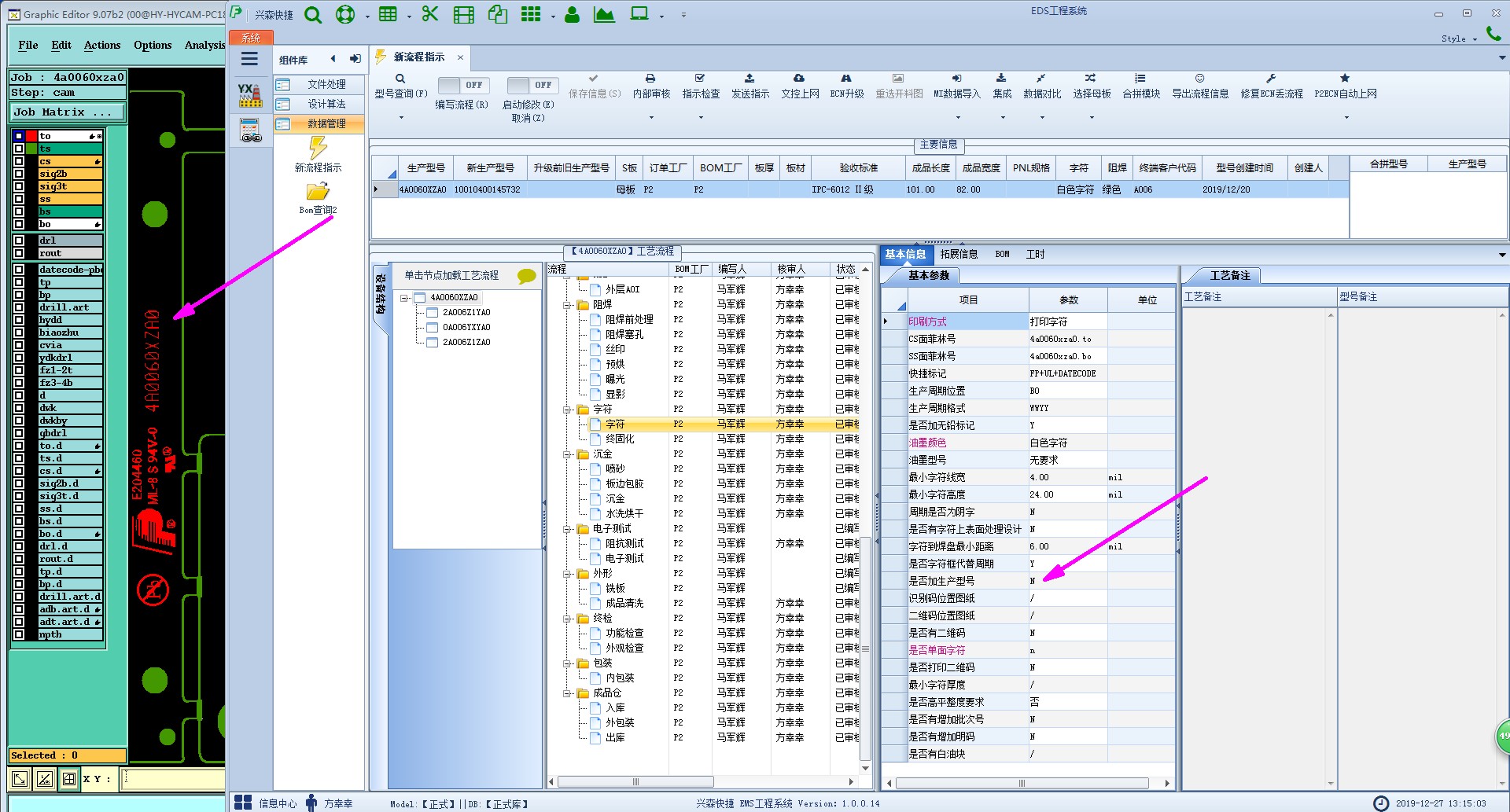Image resolution: width=1510 pixels, height=812 pixels.
Task: Click ECN升级 binoculars tool
Action: point(846,86)
